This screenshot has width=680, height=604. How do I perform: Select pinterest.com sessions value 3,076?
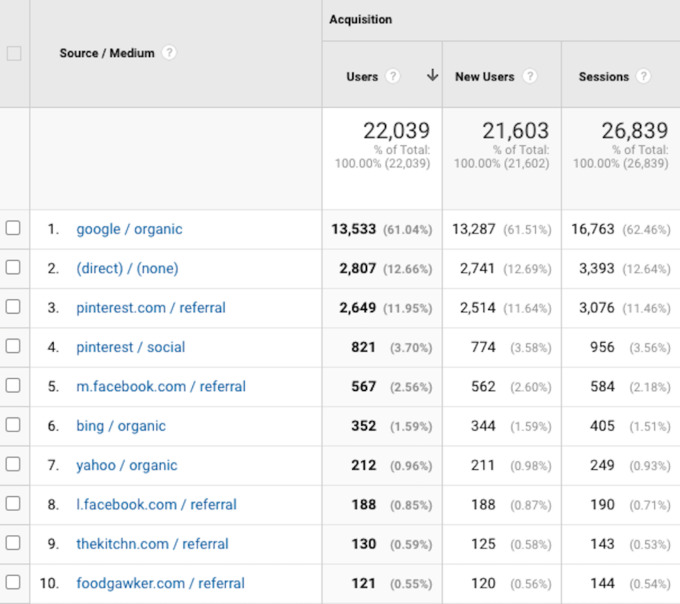point(597,308)
